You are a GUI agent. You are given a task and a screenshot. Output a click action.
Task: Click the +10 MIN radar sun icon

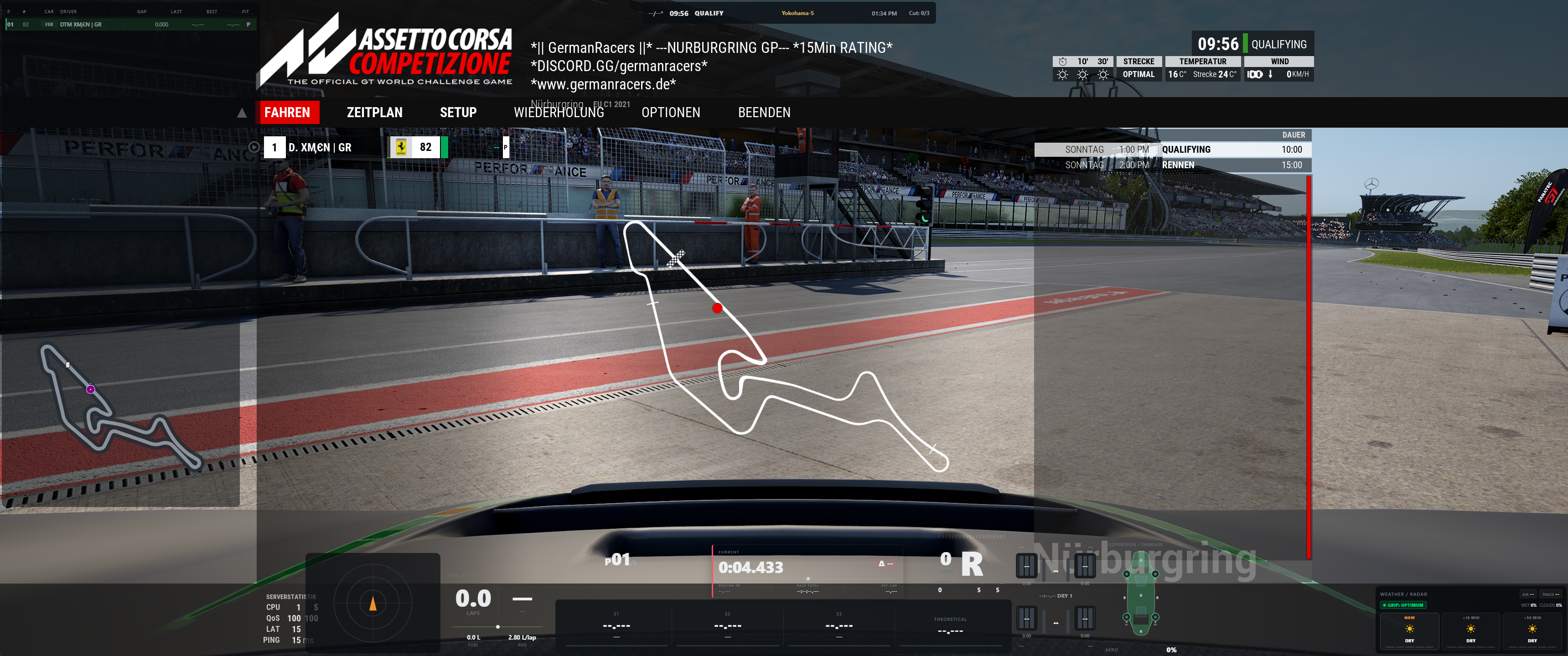1470,629
